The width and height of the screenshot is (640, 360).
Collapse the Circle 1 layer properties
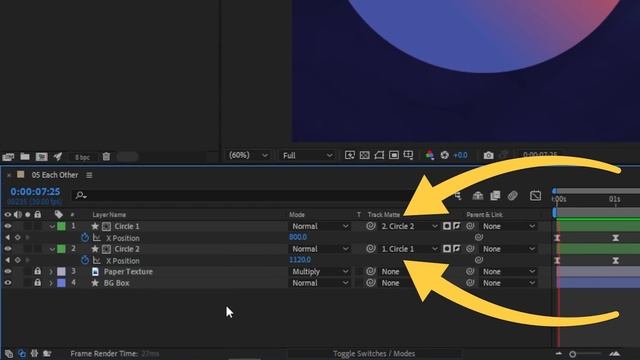(x=52, y=227)
